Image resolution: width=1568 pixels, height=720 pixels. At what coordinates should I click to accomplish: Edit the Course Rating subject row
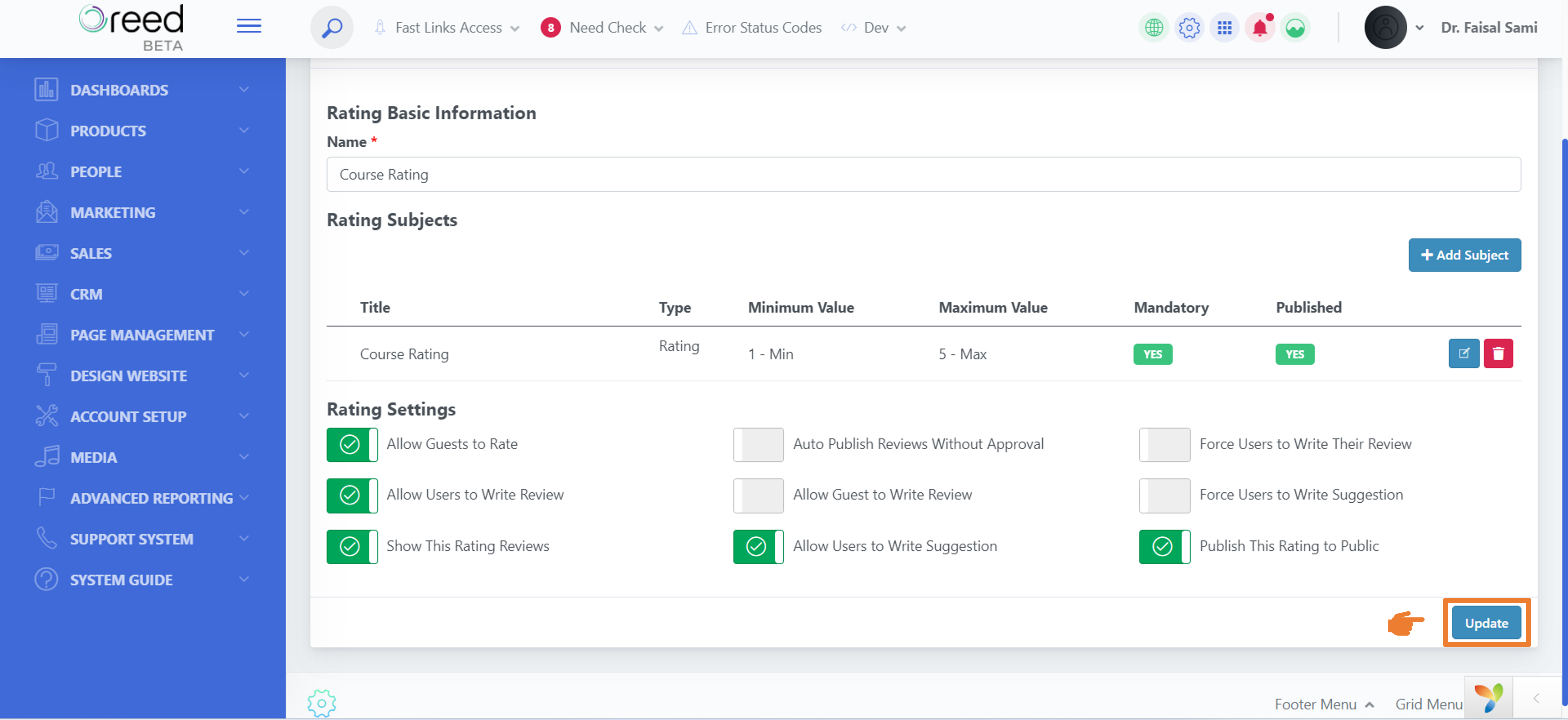tap(1463, 354)
